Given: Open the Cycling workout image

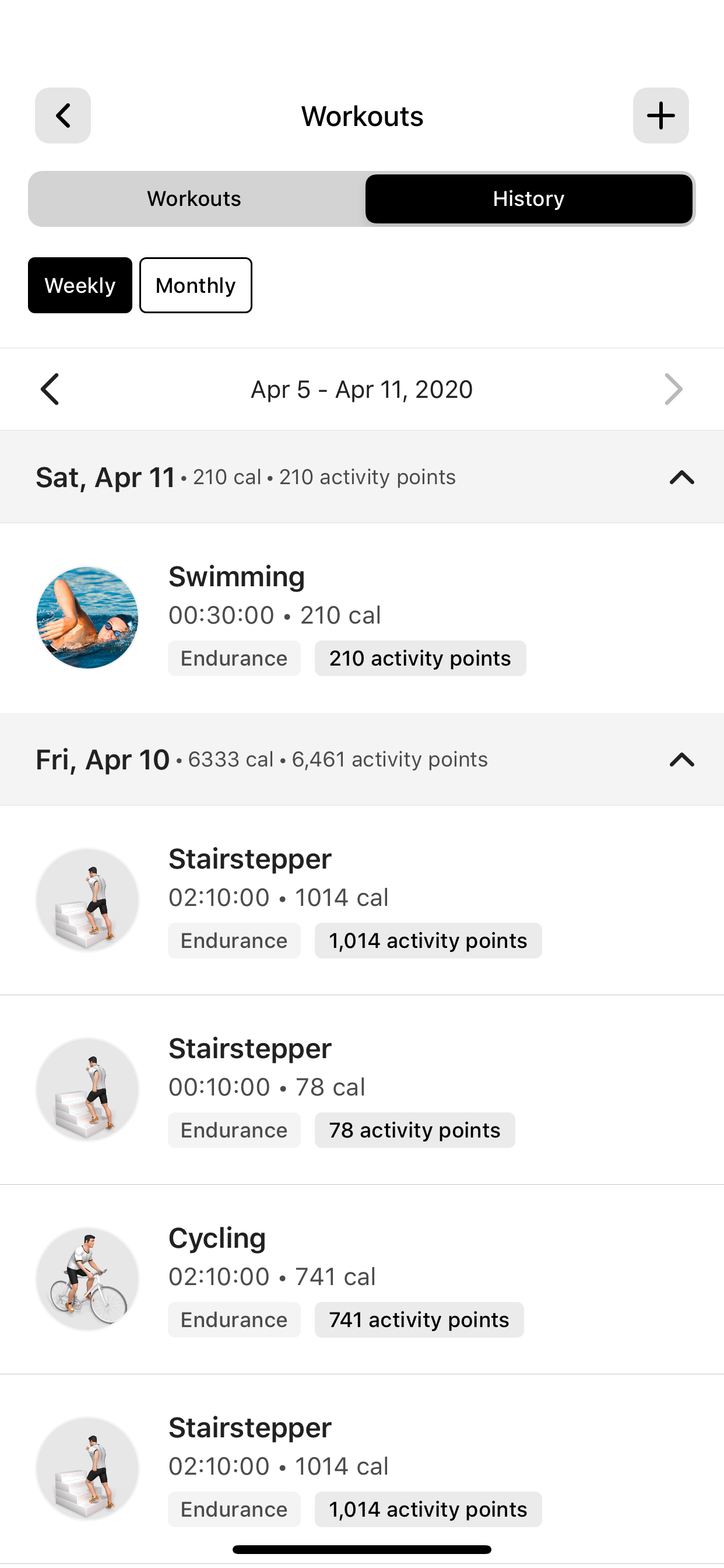Looking at the screenshot, I should tap(87, 1279).
